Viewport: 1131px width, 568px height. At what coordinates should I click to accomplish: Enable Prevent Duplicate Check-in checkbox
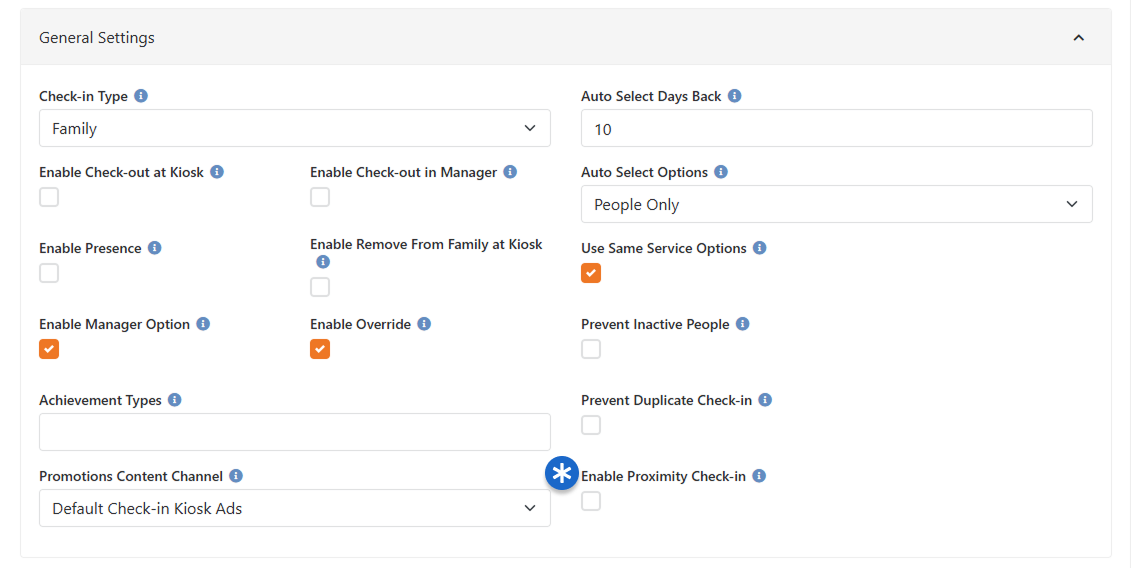coord(591,425)
